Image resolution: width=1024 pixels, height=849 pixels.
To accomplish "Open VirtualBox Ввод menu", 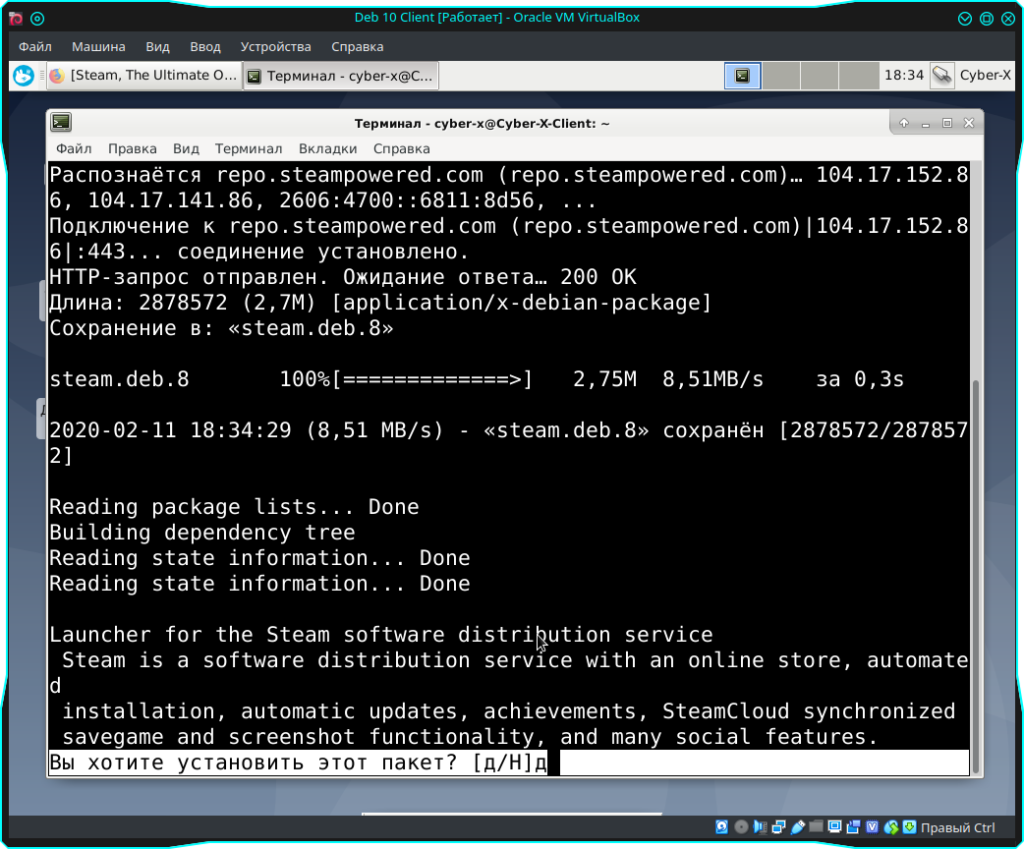I will [x=205, y=47].
